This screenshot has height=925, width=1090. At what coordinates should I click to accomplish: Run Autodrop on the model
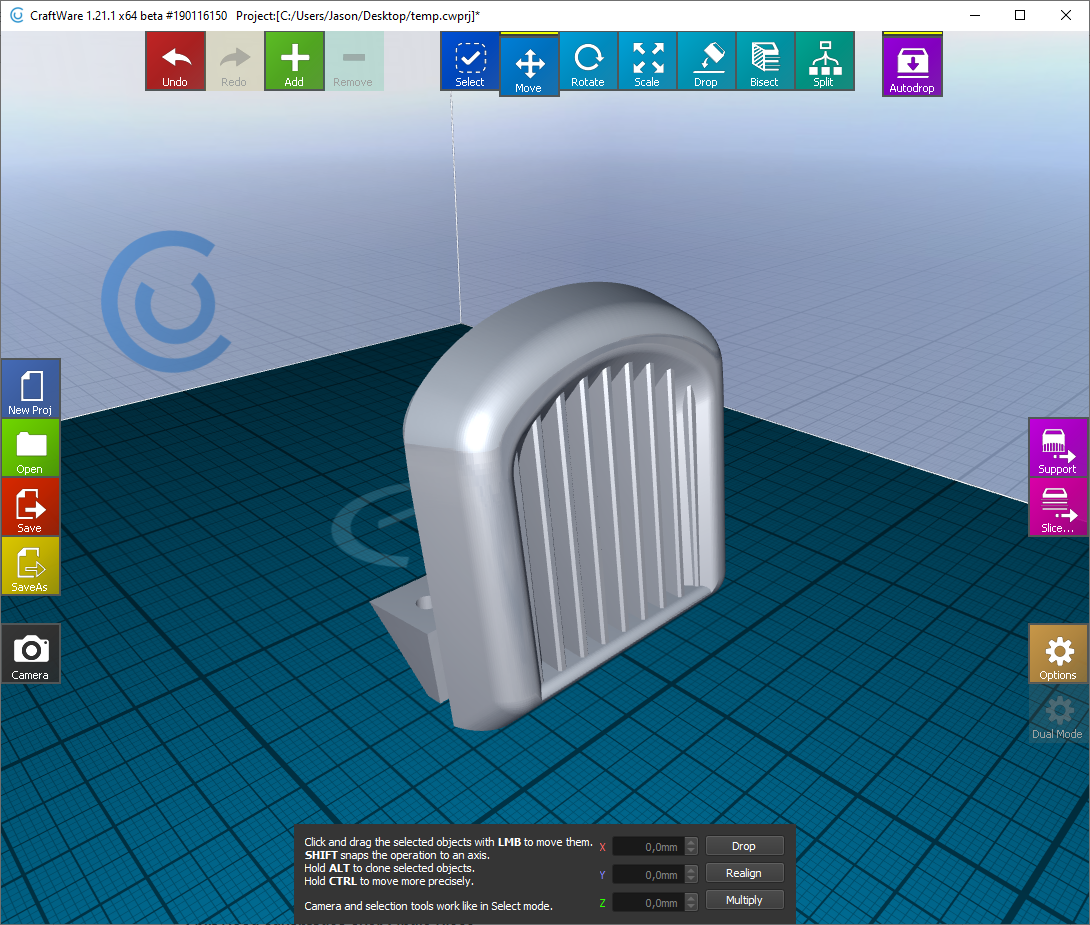pos(911,61)
